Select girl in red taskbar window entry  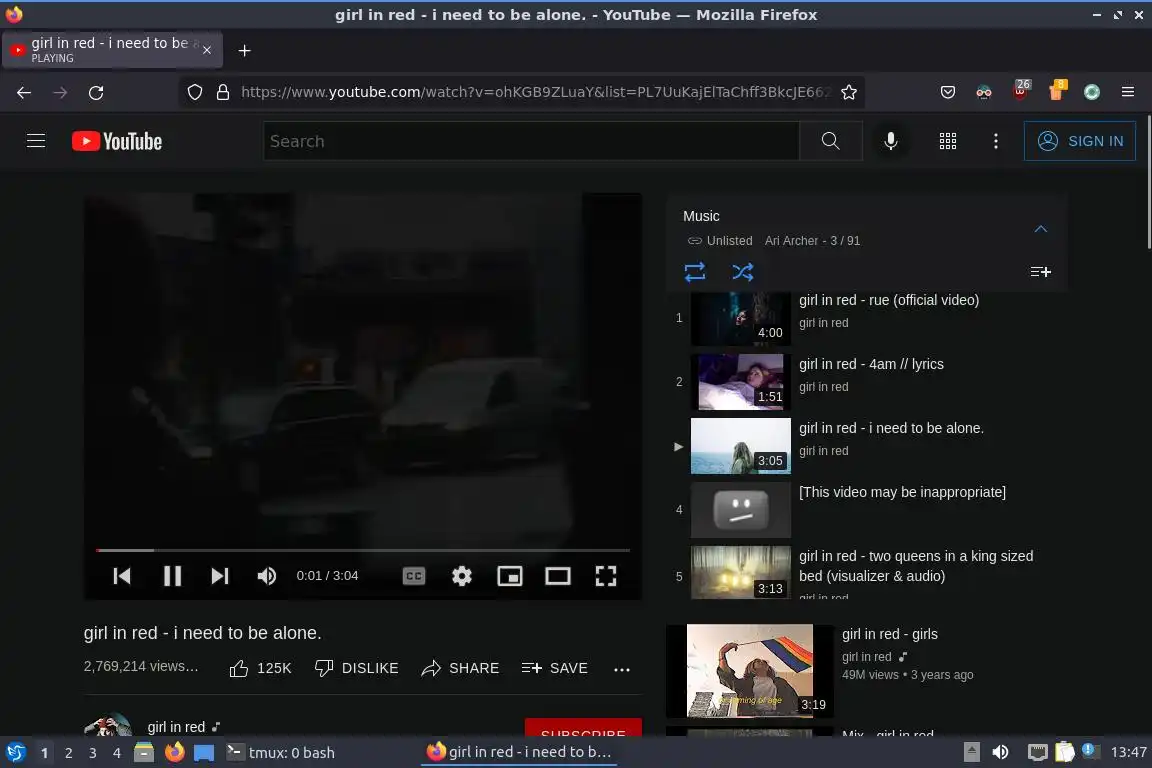coord(519,753)
